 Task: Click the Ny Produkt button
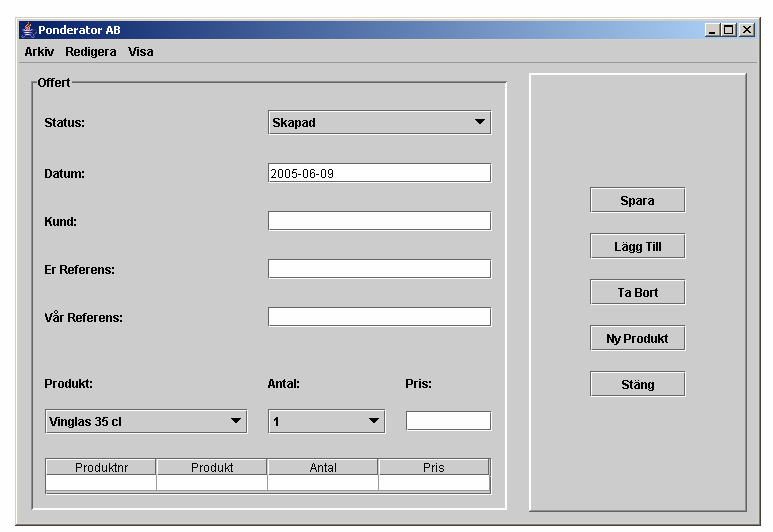(x=637, y=338)
